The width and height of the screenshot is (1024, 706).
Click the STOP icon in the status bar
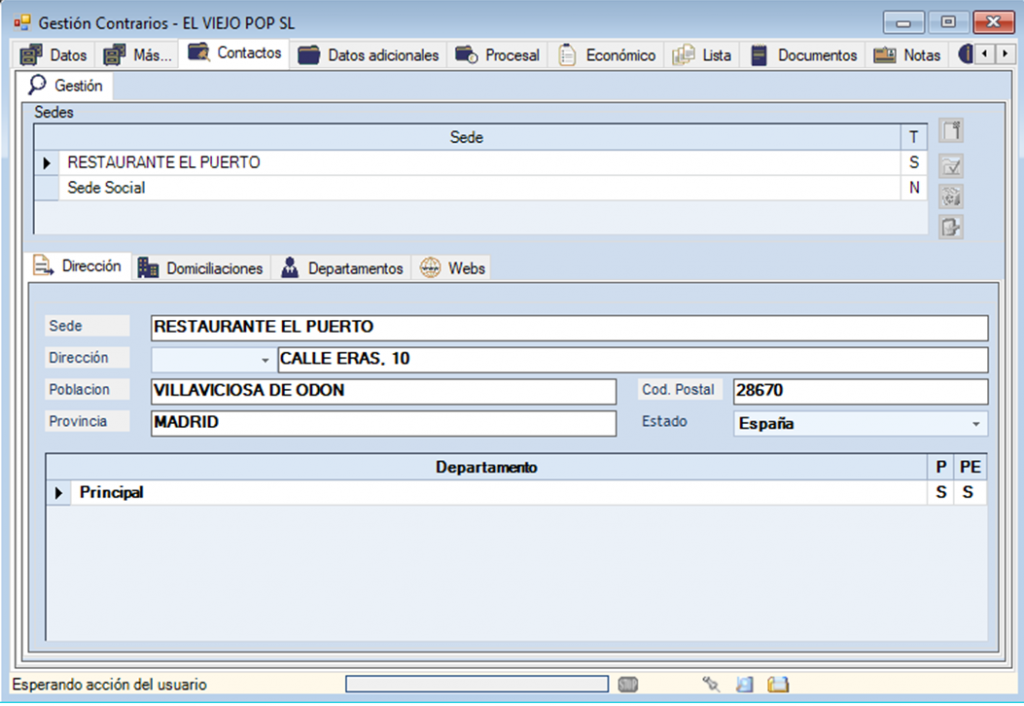[x=628, y=685]
